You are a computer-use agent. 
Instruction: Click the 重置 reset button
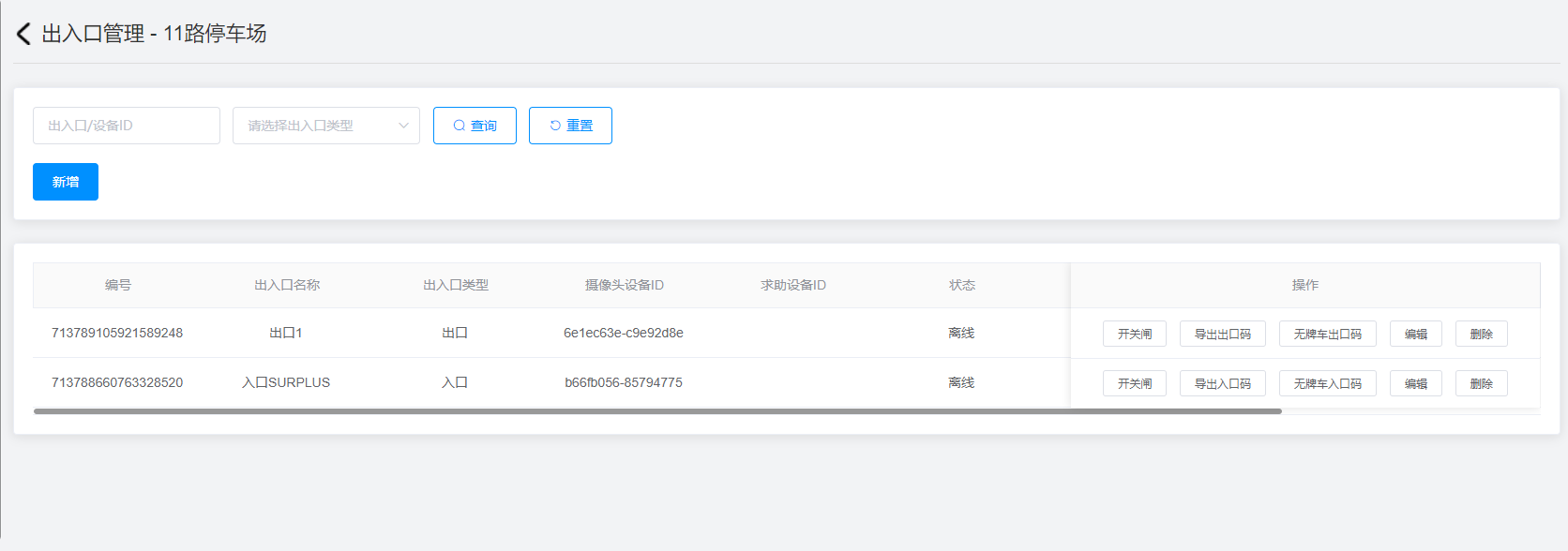(570, 126)
